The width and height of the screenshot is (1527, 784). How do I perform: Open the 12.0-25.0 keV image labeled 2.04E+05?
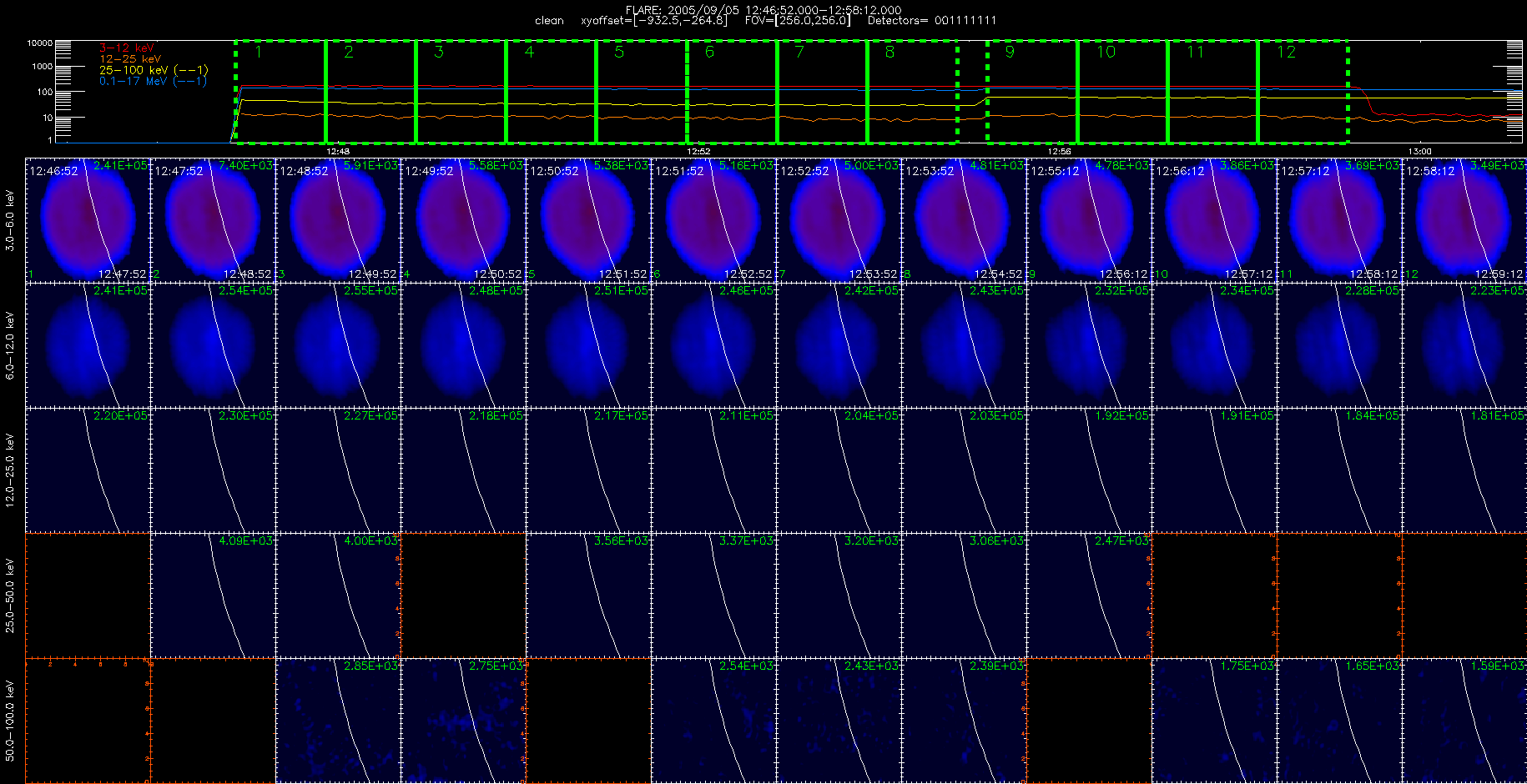tap(839, 470)
